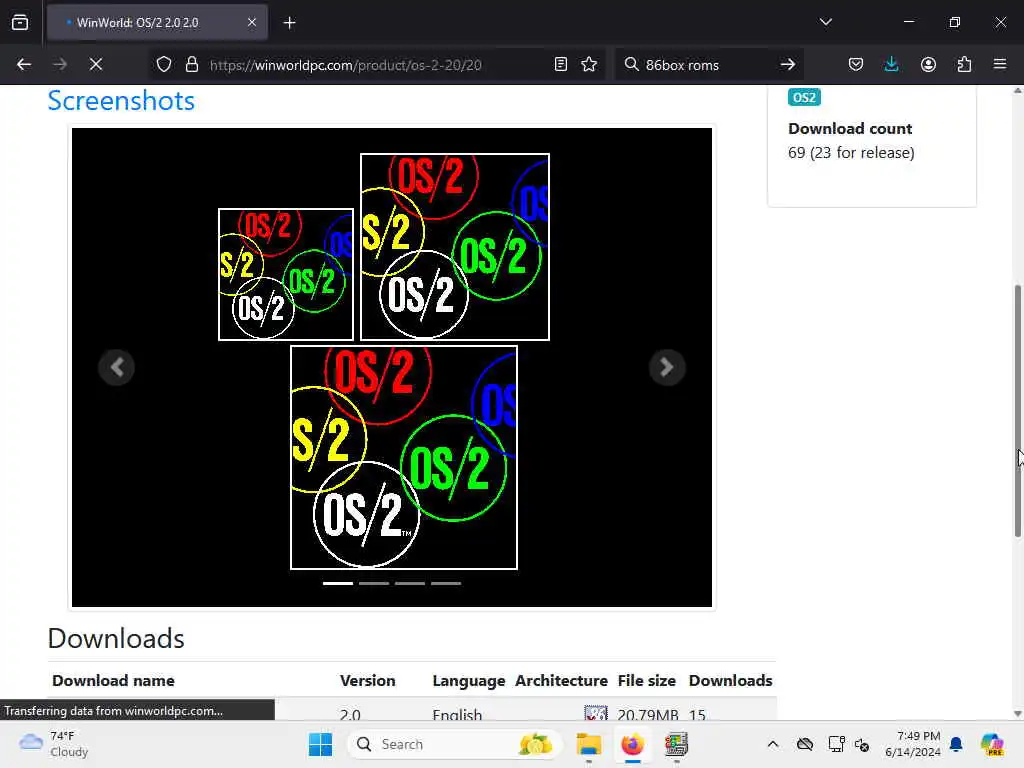The image size is (1024, 768).
Task: Select the second carousel slide indicator
Action: click(x=374, y=583)
